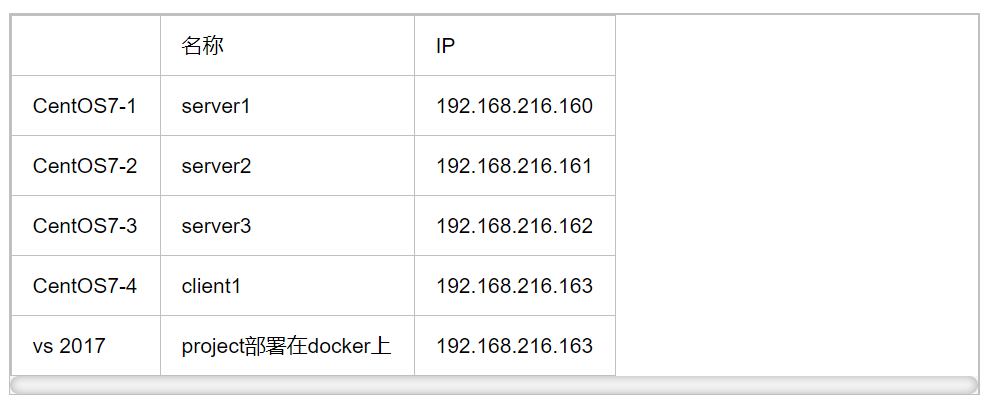
Task: Click the project部署在docker上 cell
Action: [x=286, y=346]
